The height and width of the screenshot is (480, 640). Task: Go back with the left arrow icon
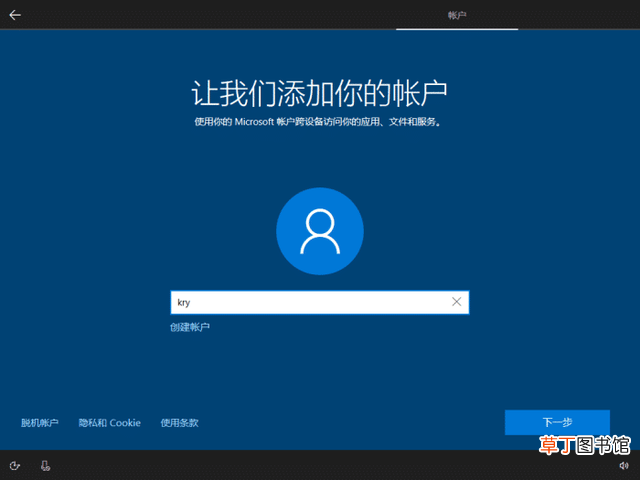pos(15,15)
